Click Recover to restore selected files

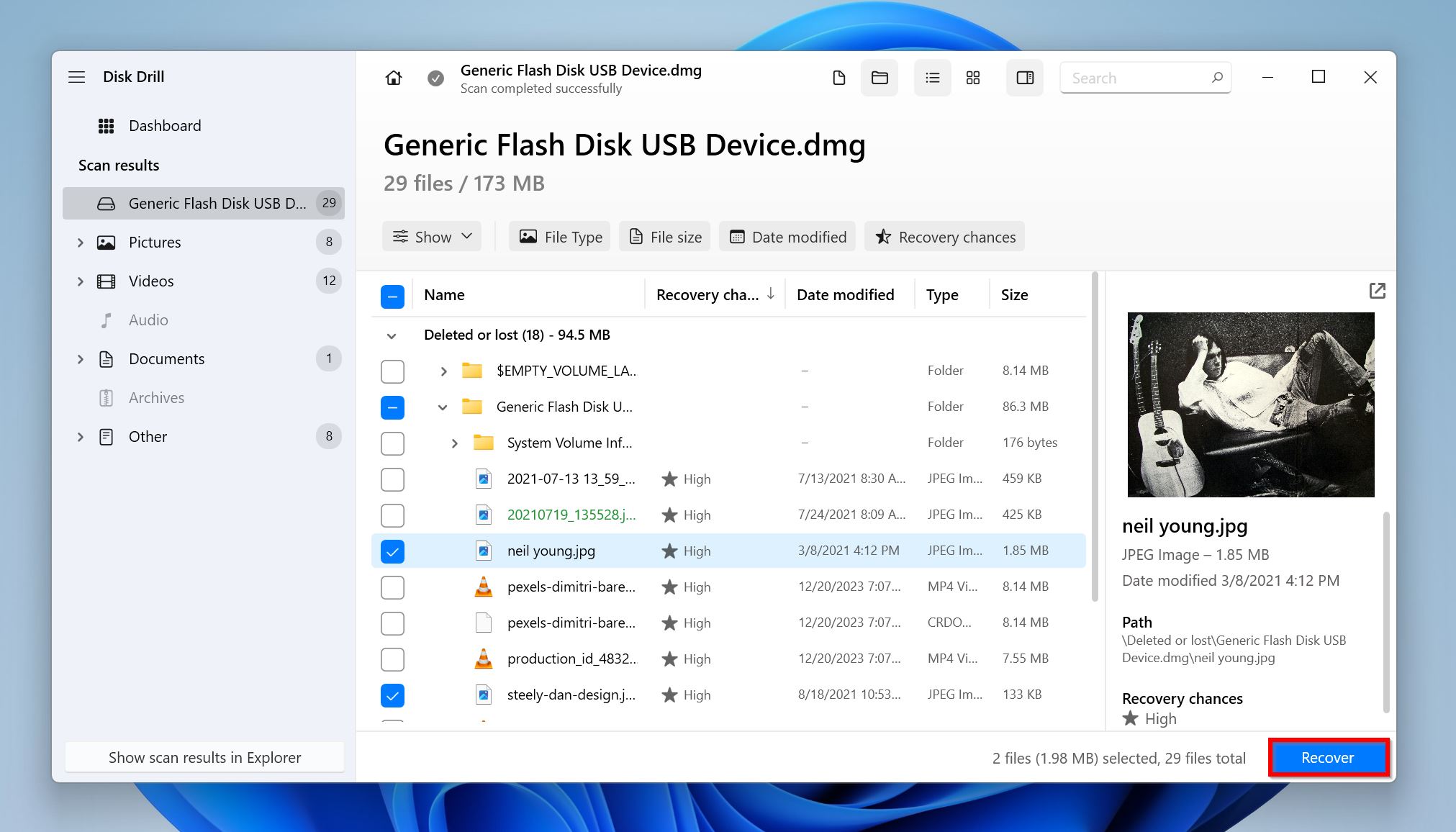tap(1327, 757)
